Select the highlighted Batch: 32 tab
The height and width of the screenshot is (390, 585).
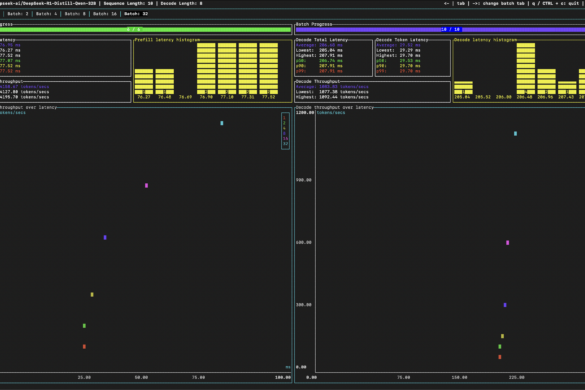pyautogui.click(x=136, y=14)
